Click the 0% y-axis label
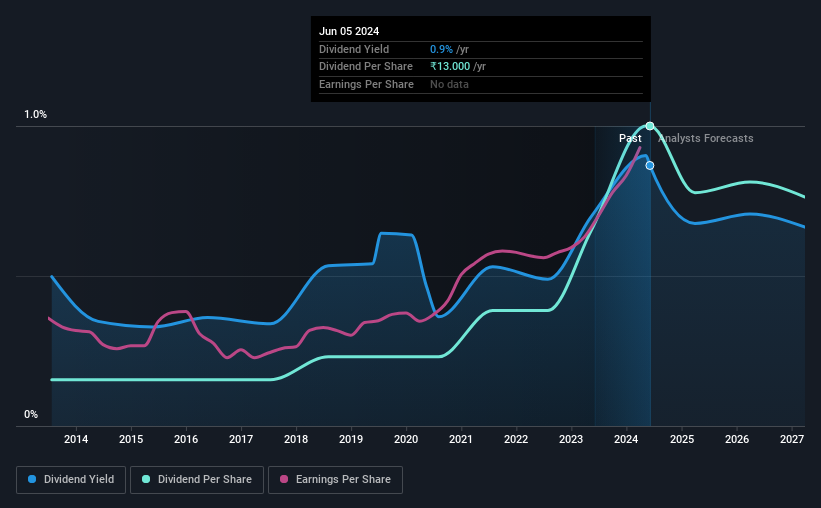Viewport: 821px width, 508px height. coord(31,414)
